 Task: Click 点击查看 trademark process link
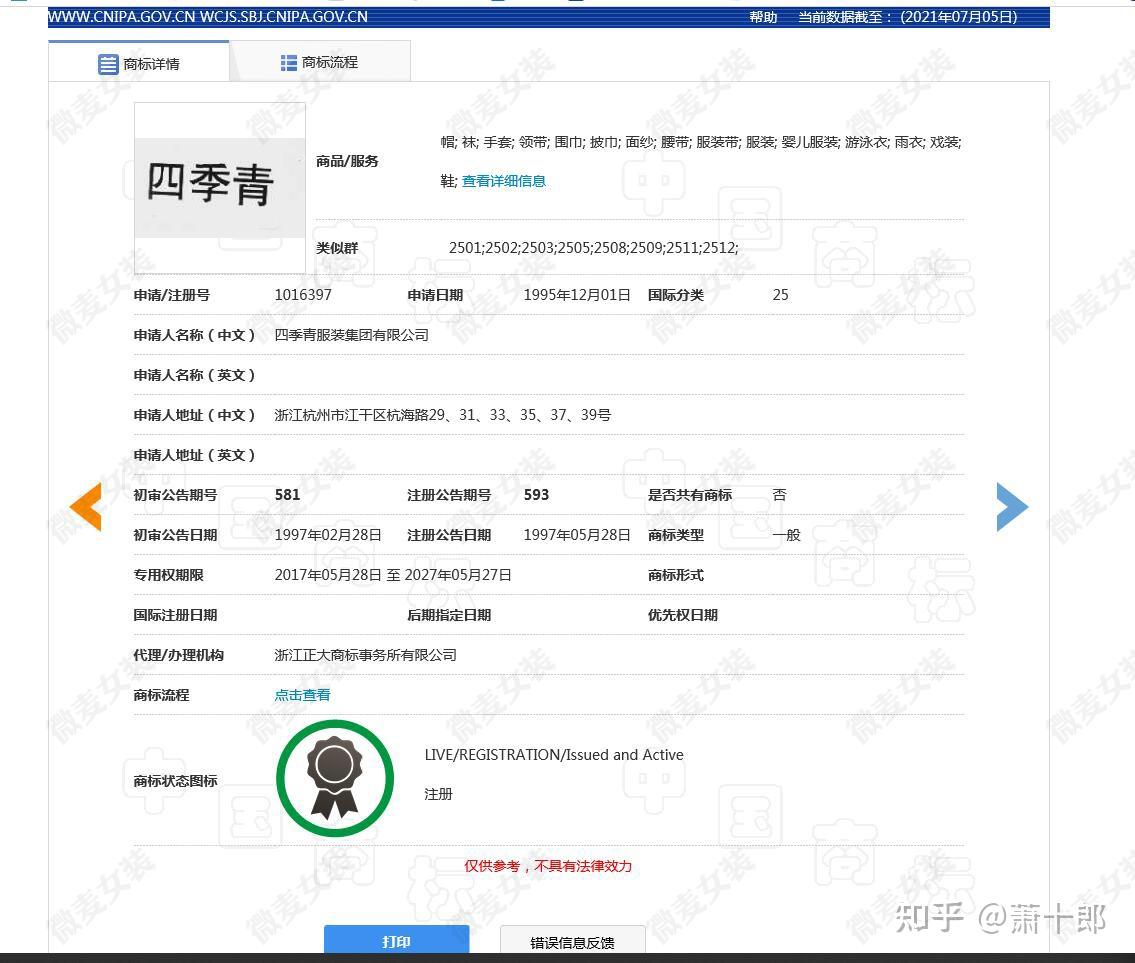click(x=303, y=695)
